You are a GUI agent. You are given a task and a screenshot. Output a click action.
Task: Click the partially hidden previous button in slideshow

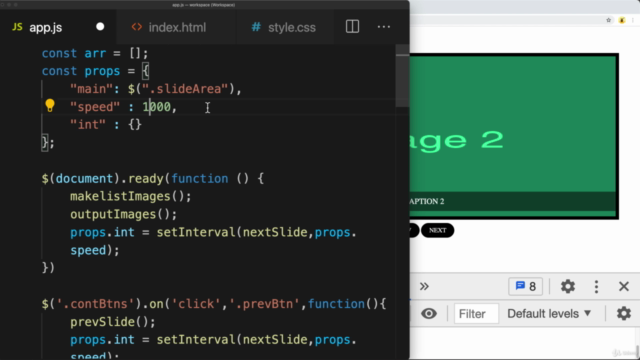414,230
